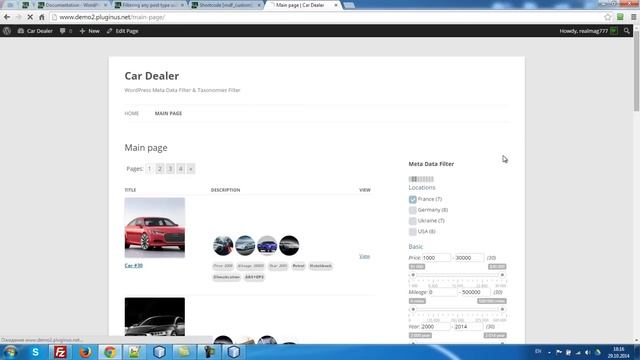Click the Petrol tag on Car #30
The height and width of the screenshot is (360, 640).
pos(298,266)
